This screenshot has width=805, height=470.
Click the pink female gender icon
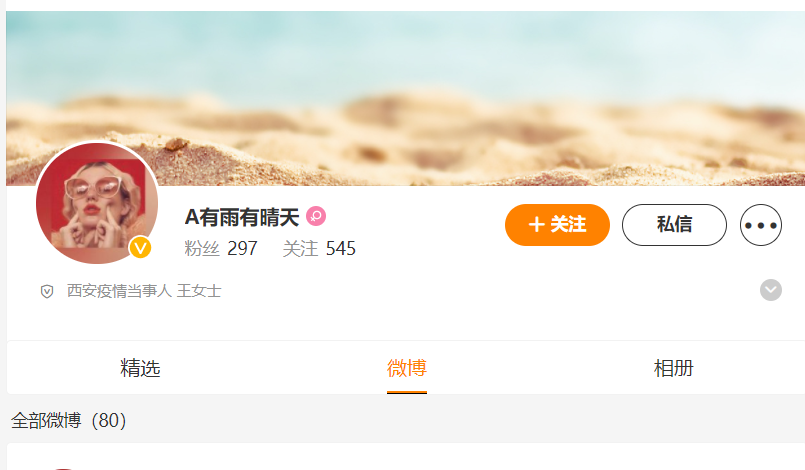pos(316,216)
